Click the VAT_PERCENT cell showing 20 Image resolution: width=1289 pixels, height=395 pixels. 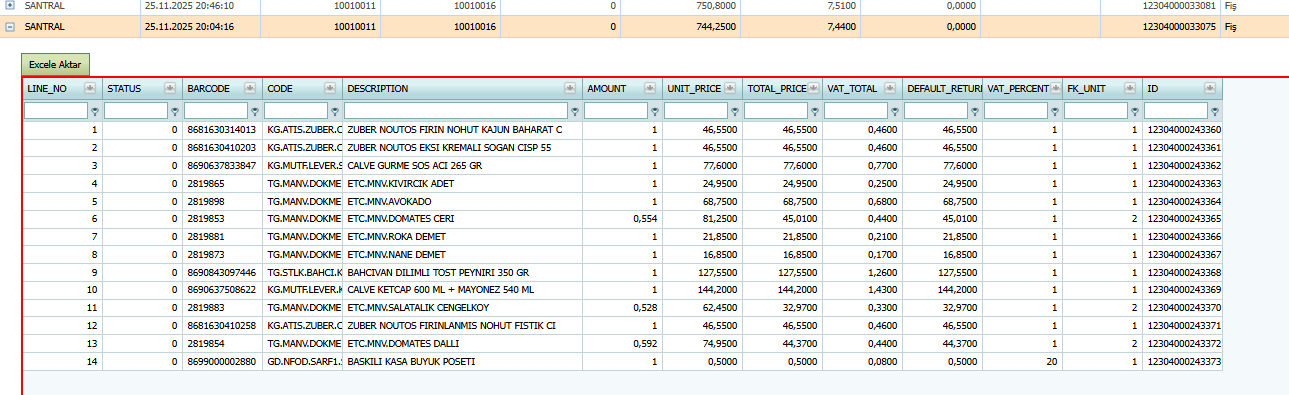click(1022, 362)
